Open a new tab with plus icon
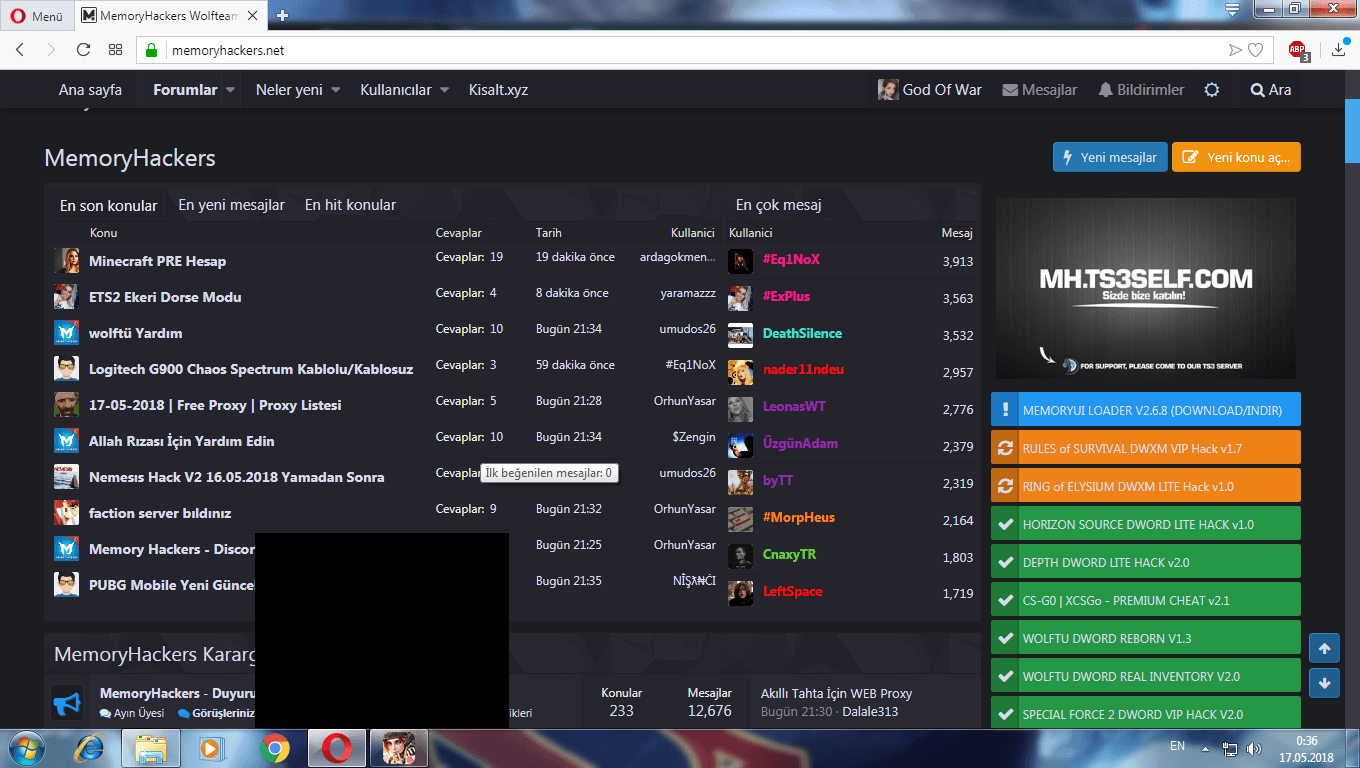The width and height of the screenshot is (1360, 768). 283,15
